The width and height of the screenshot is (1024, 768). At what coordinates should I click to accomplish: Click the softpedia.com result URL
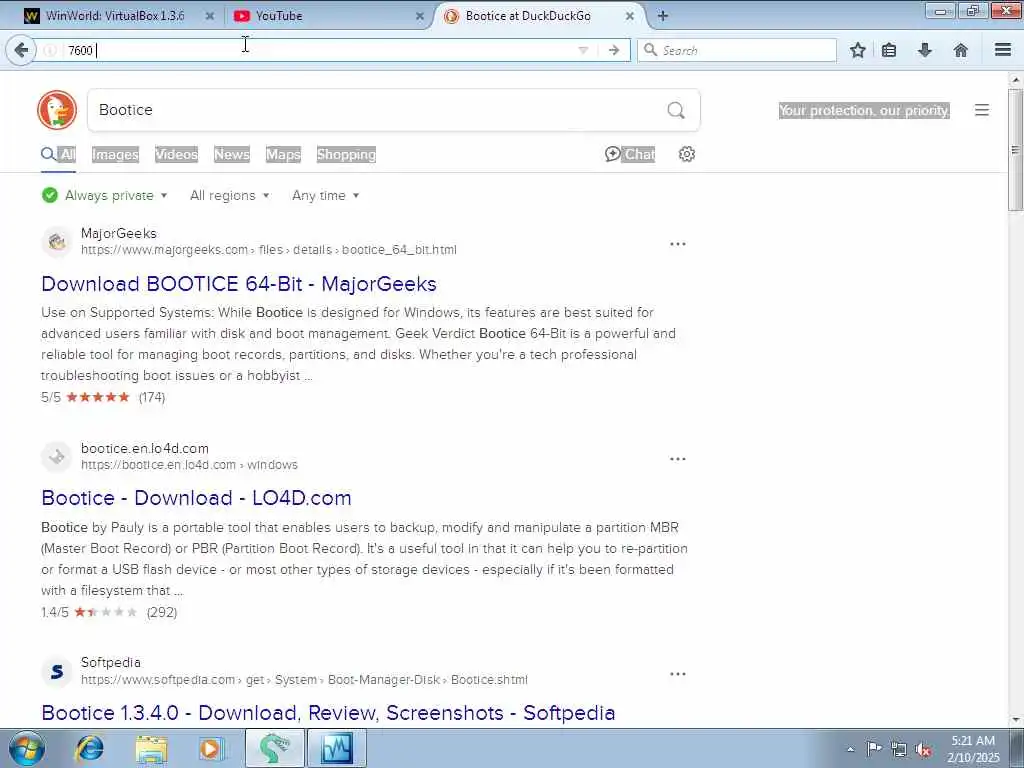304,680
